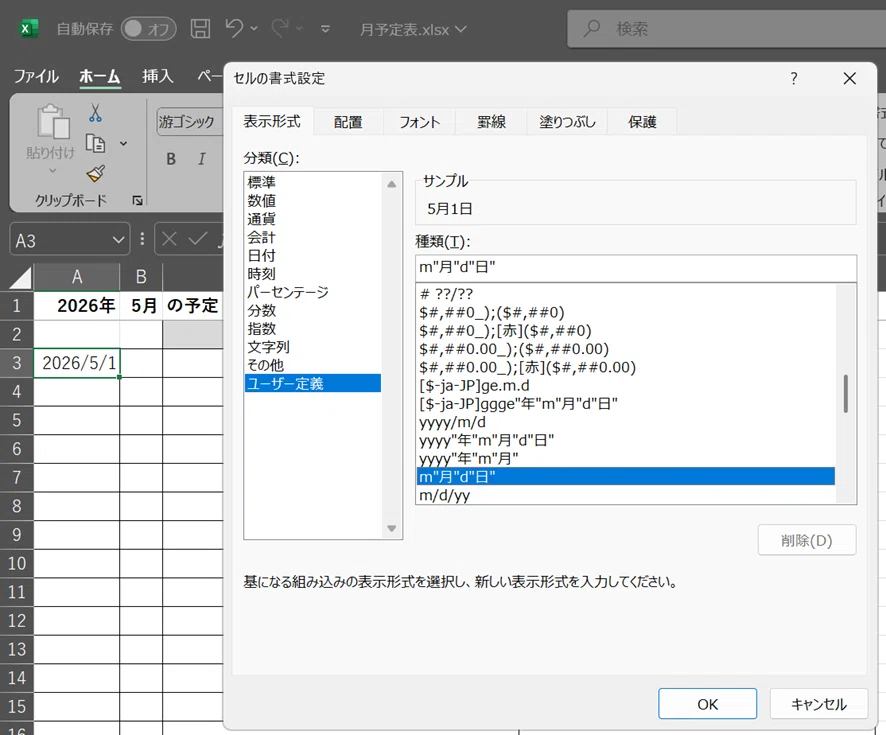Choose the yyyy/m/d format type
Screen dimensions: 886x735
626,422
